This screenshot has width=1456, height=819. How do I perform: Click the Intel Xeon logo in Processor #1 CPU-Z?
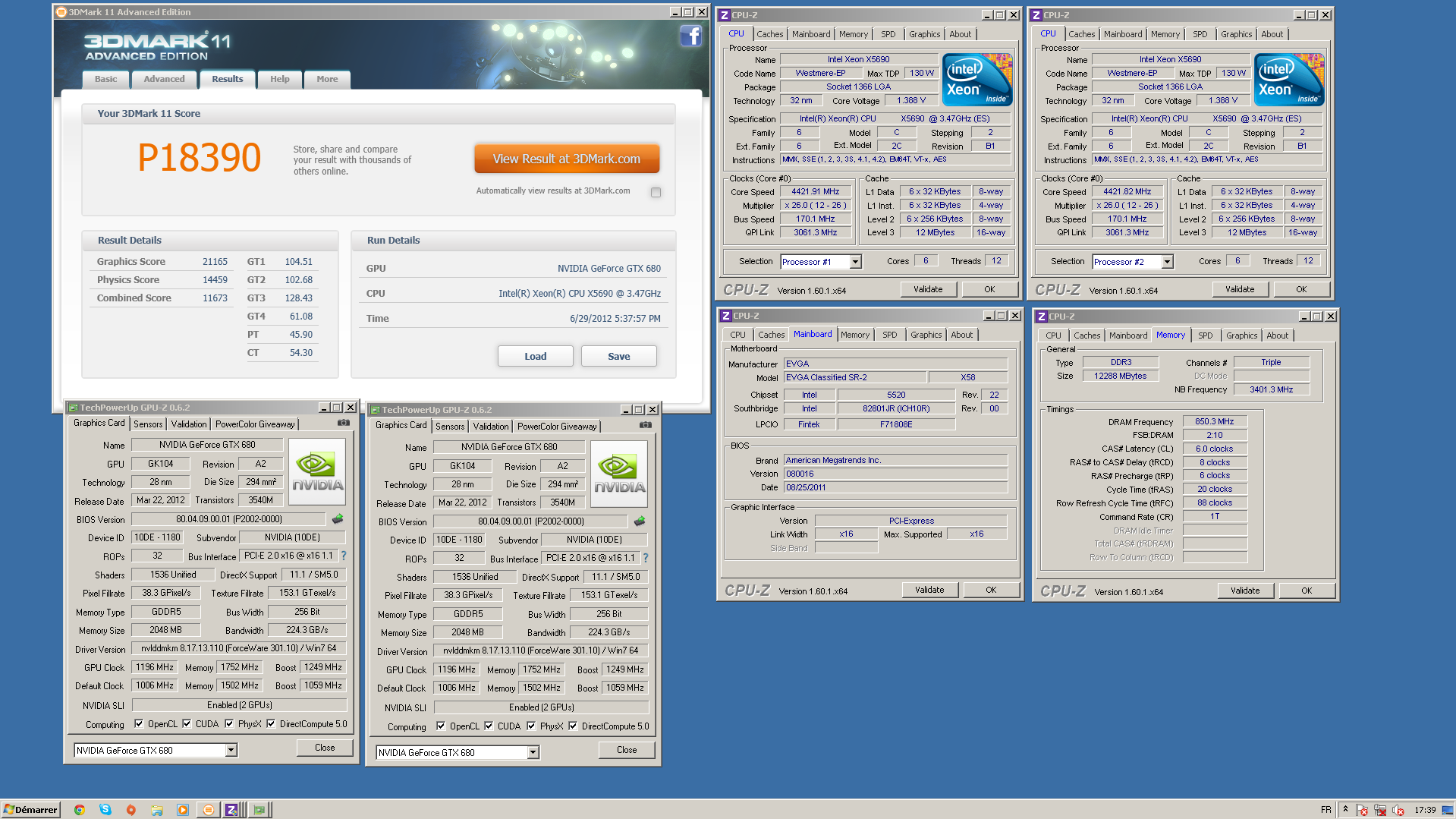coord(977,80)
